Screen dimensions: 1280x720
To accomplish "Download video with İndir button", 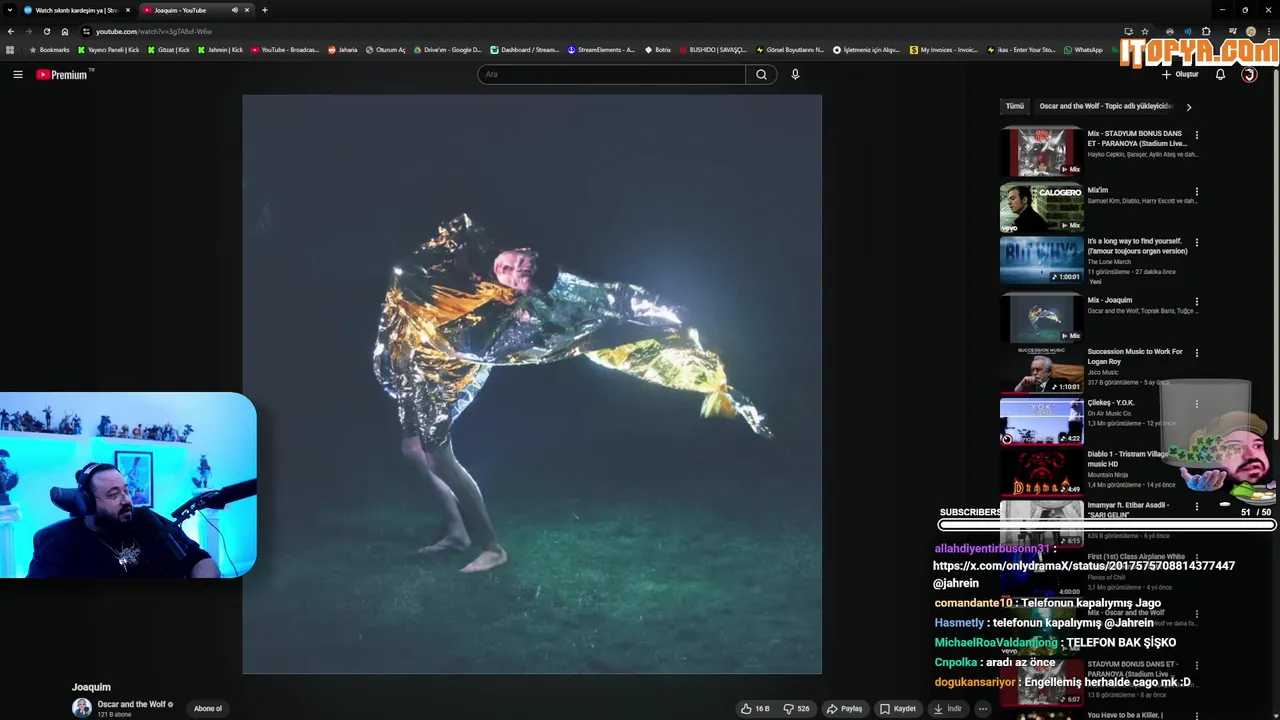I will [947, 708].
